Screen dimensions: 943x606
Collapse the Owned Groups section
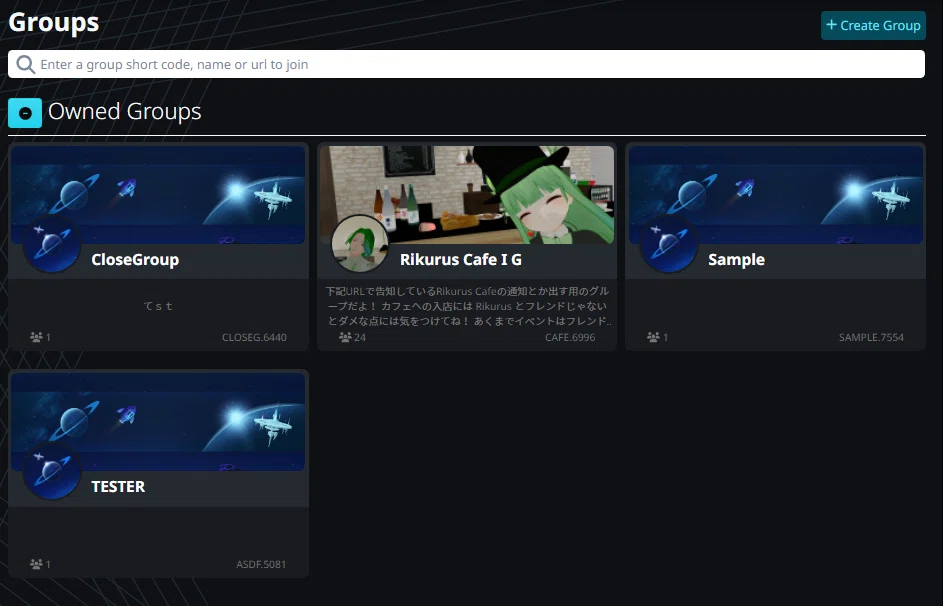[25, 113]
